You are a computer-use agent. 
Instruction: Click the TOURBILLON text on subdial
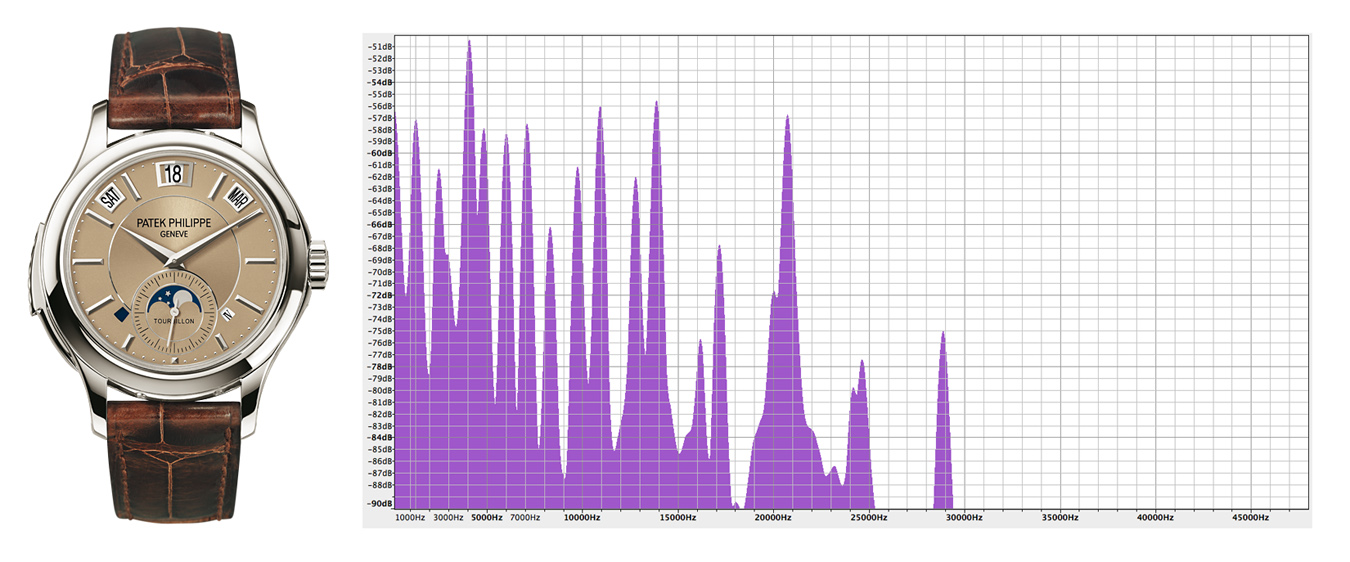[175, 320]
